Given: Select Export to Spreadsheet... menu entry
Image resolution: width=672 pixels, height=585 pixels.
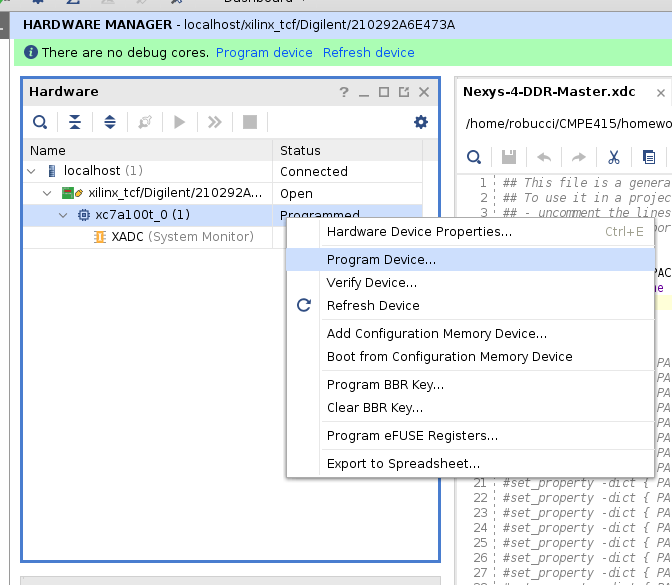Looking at the screenshot, I should pos(470,464).
